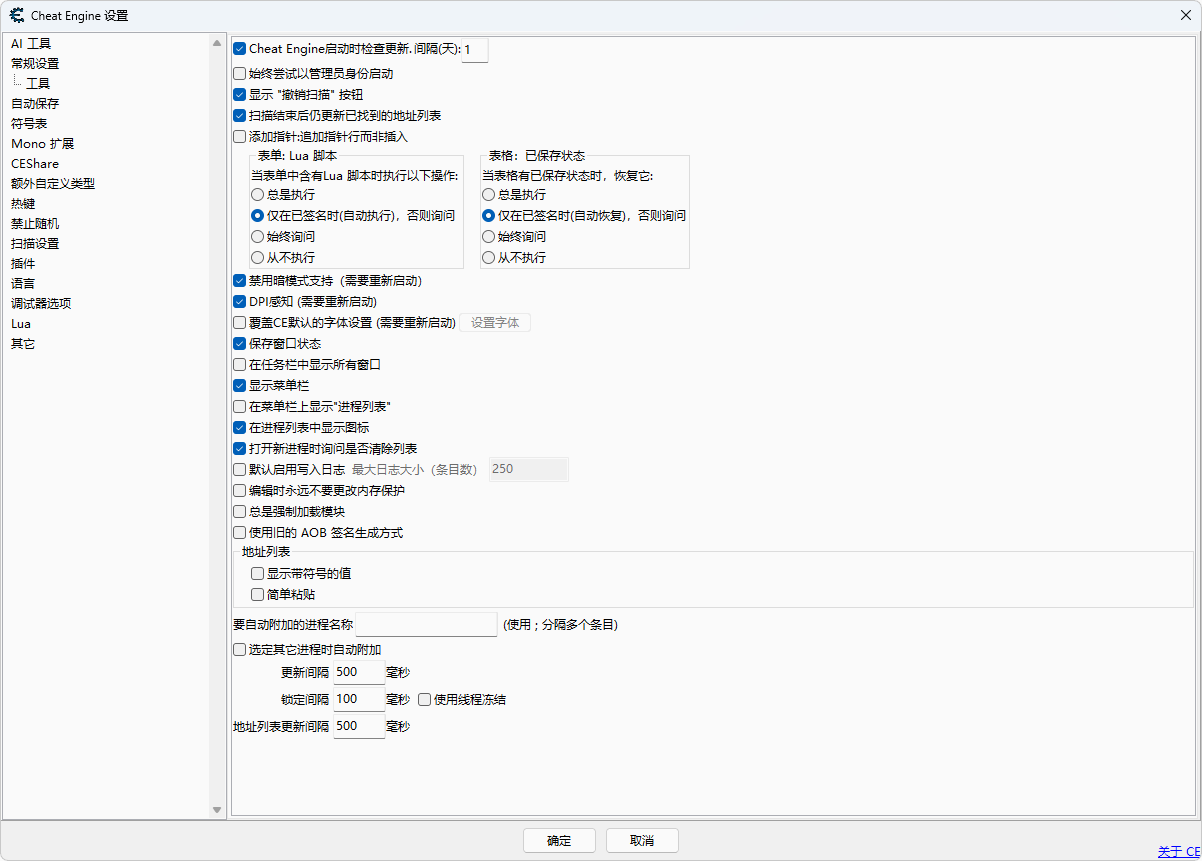The image size is (1202, 861).
Task: Click the 地址列表更新间隔 field
Action: [x=359, y=727]
